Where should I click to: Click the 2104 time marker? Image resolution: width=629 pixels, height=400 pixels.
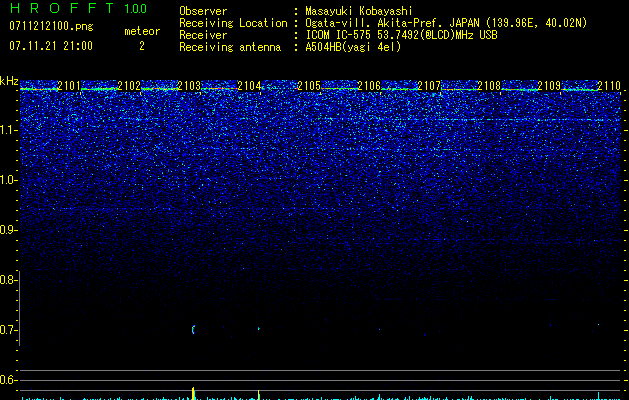pos(249,85)
